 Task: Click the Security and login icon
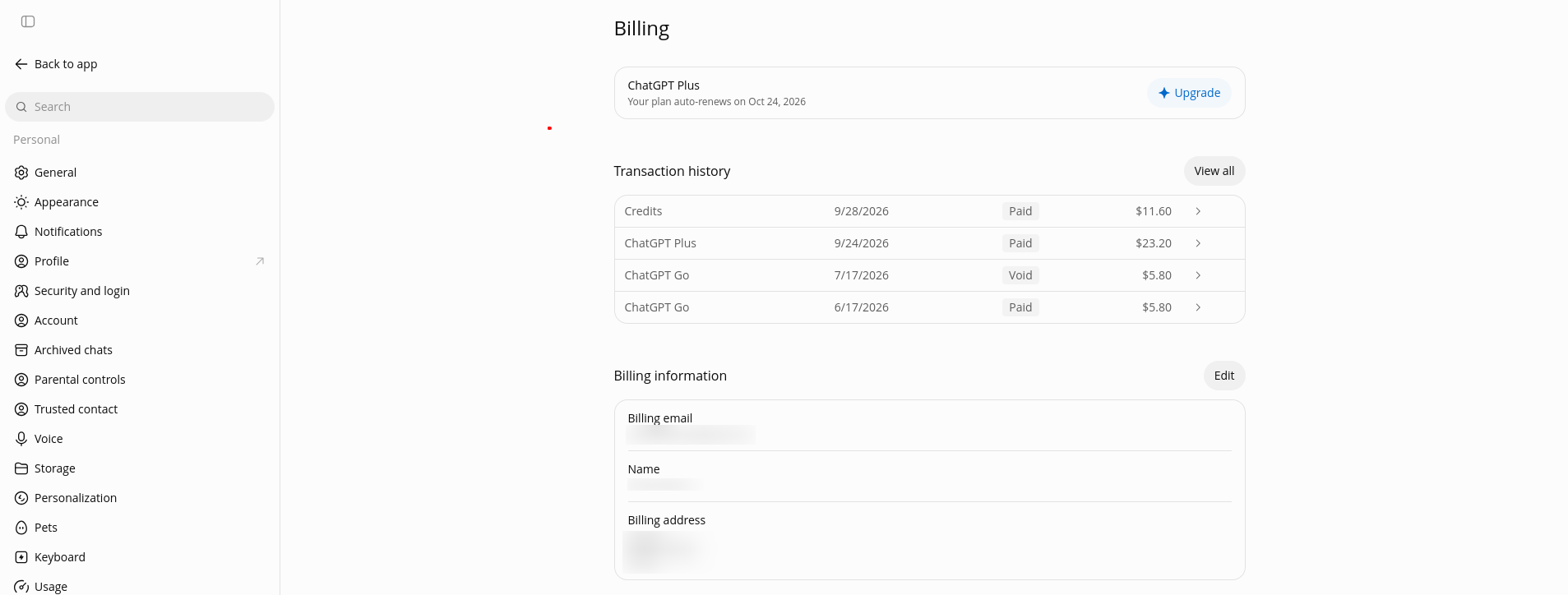click(x=21, y=291)
